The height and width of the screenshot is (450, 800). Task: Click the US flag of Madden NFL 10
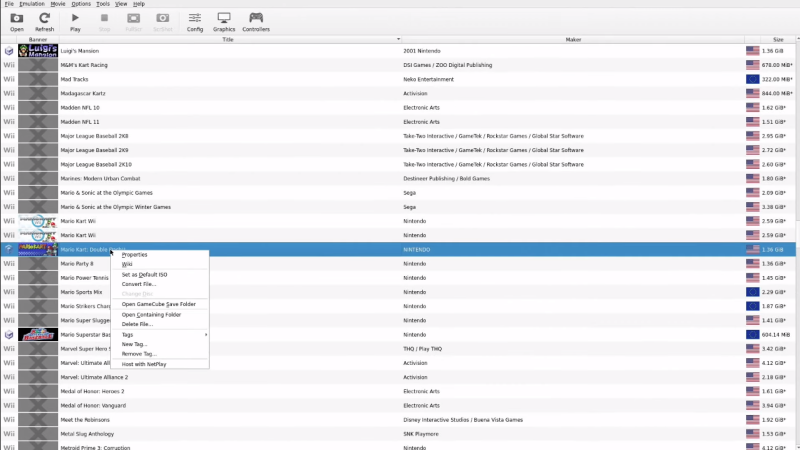point(752,107)
